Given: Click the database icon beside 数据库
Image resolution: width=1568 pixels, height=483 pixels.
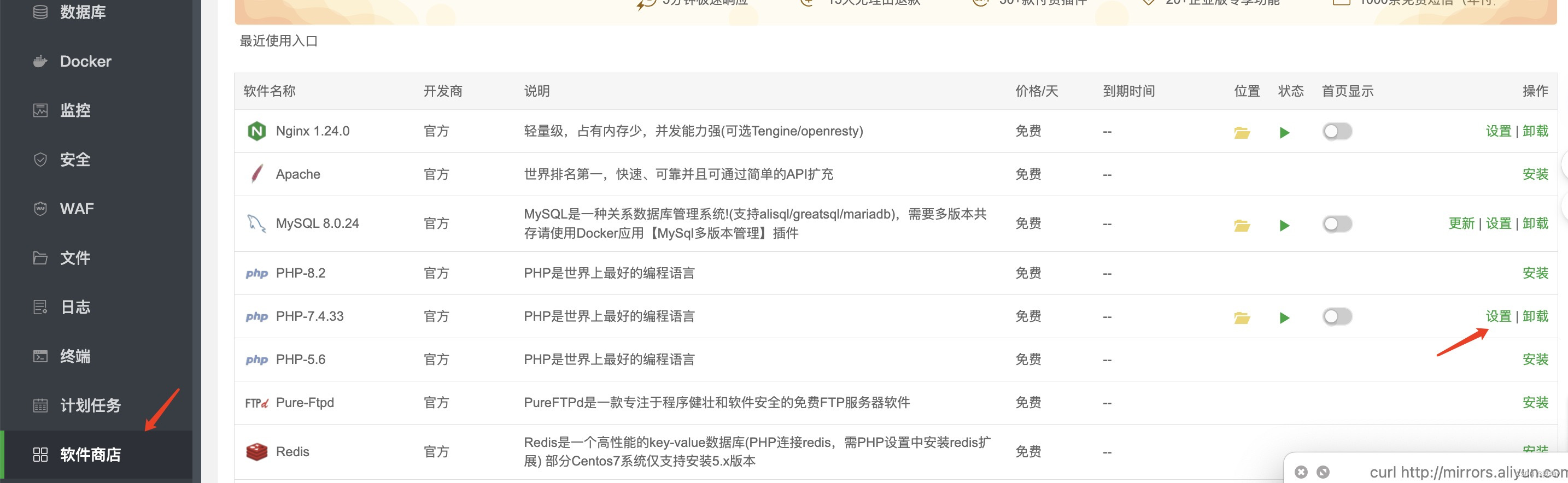Looking at the screenshot, I should (x=40, y=12).
